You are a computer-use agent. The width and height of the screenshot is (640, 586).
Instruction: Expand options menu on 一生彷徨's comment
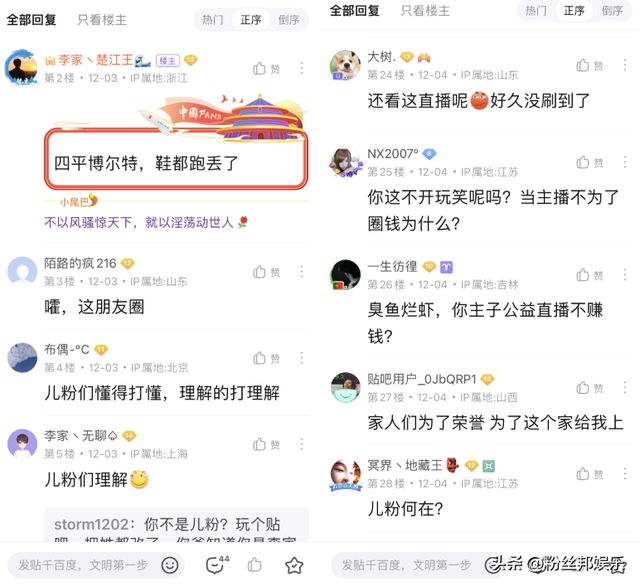click(x=625, y=275)
